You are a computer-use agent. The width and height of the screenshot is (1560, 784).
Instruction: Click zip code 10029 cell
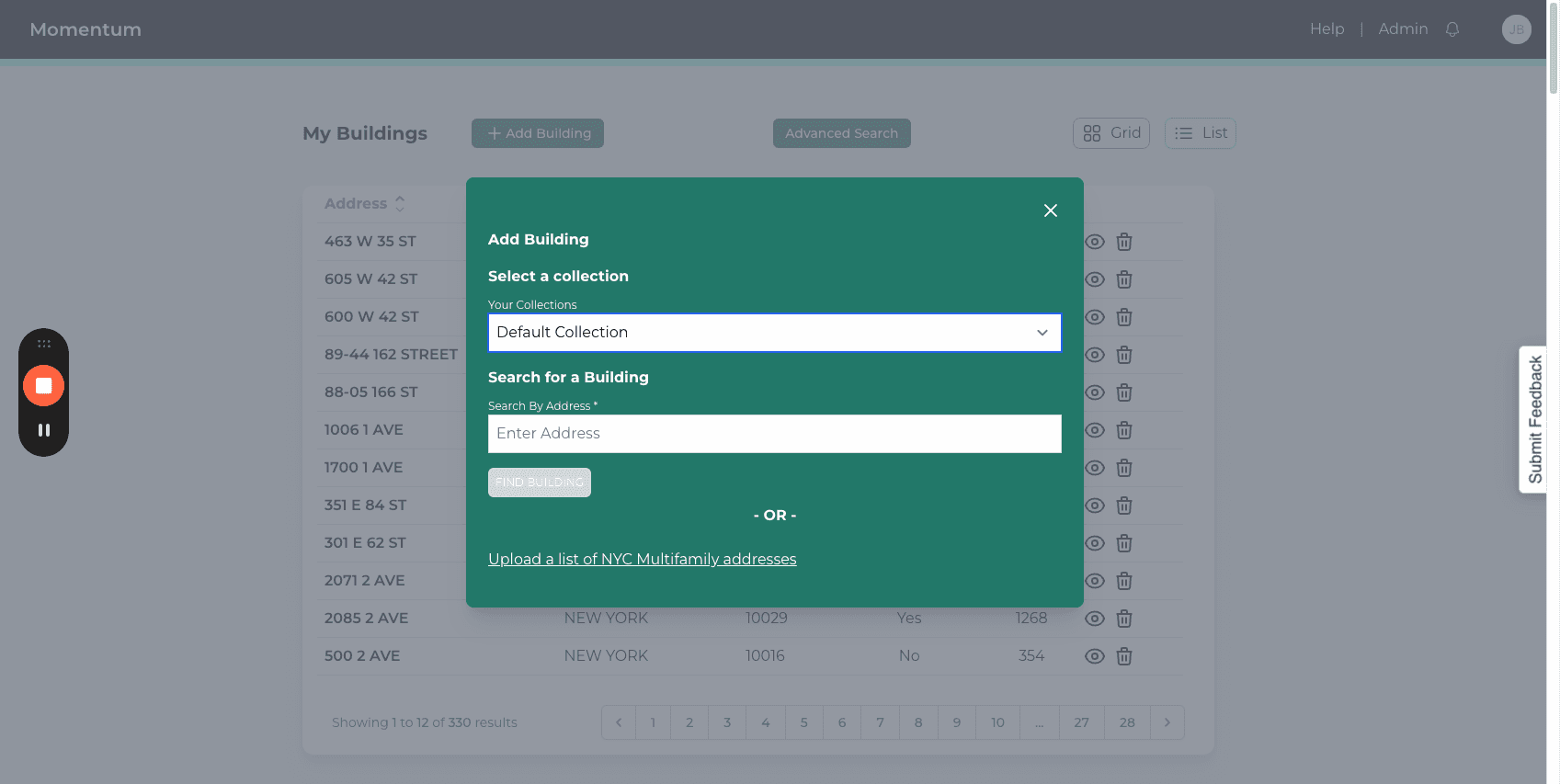tap(767, 619)
